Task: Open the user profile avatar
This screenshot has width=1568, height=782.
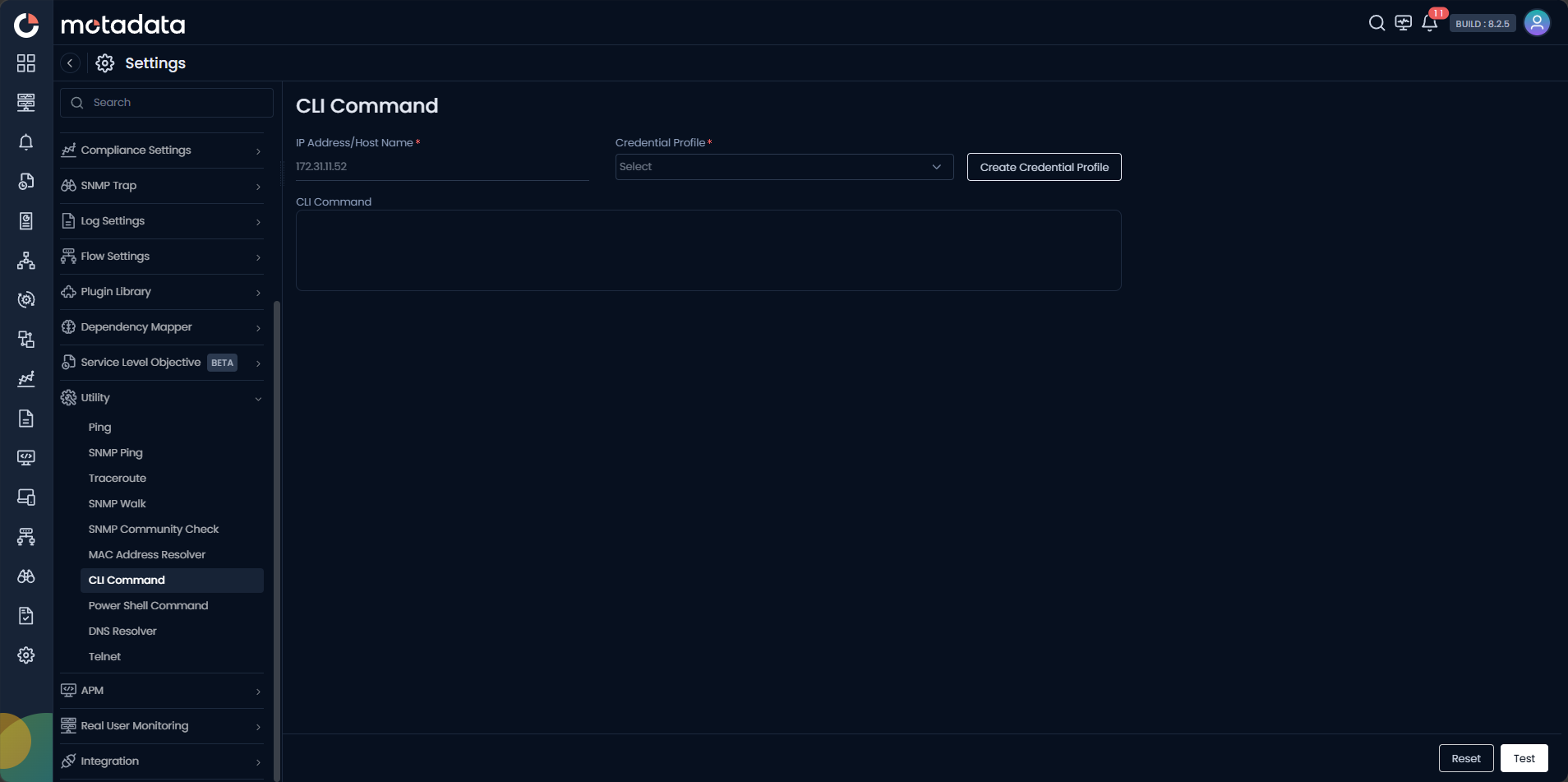Action: point(1537,23)
